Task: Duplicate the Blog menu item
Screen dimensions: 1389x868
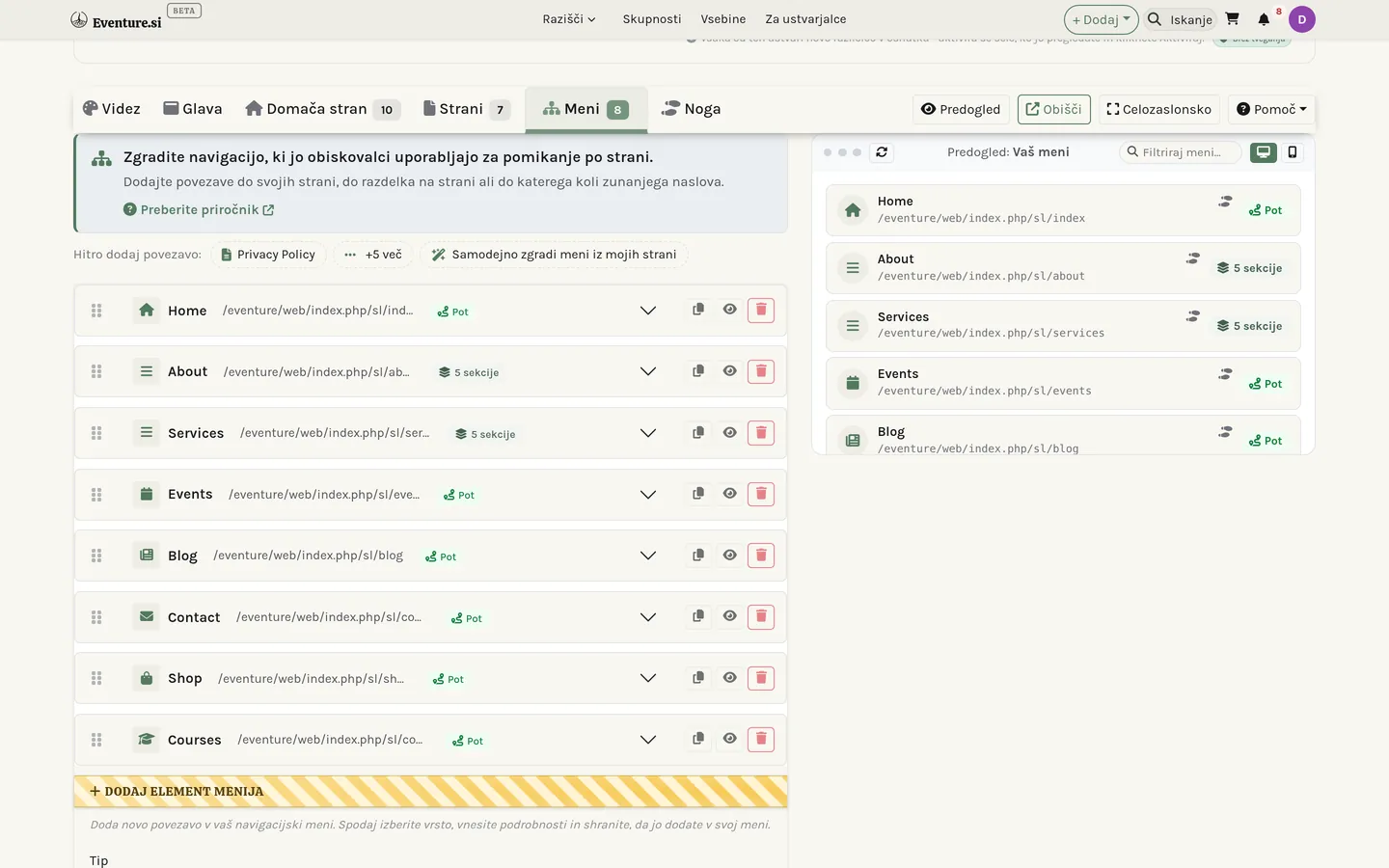Action: coord(698,556)
